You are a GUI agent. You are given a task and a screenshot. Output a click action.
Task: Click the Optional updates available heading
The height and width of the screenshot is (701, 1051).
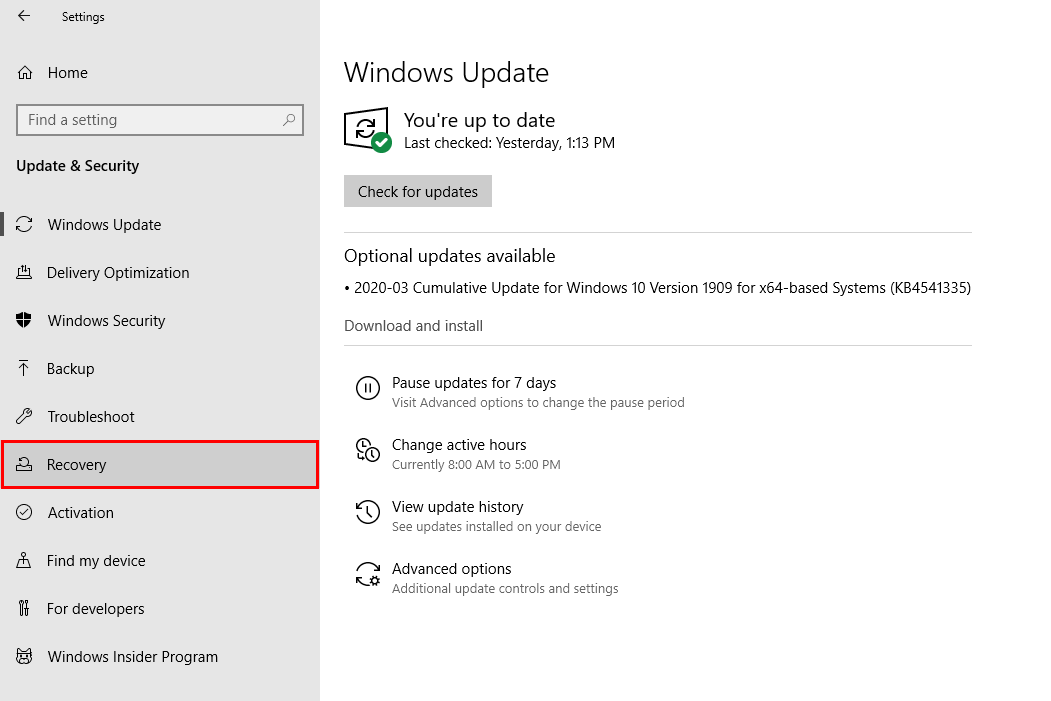(450, 256)
